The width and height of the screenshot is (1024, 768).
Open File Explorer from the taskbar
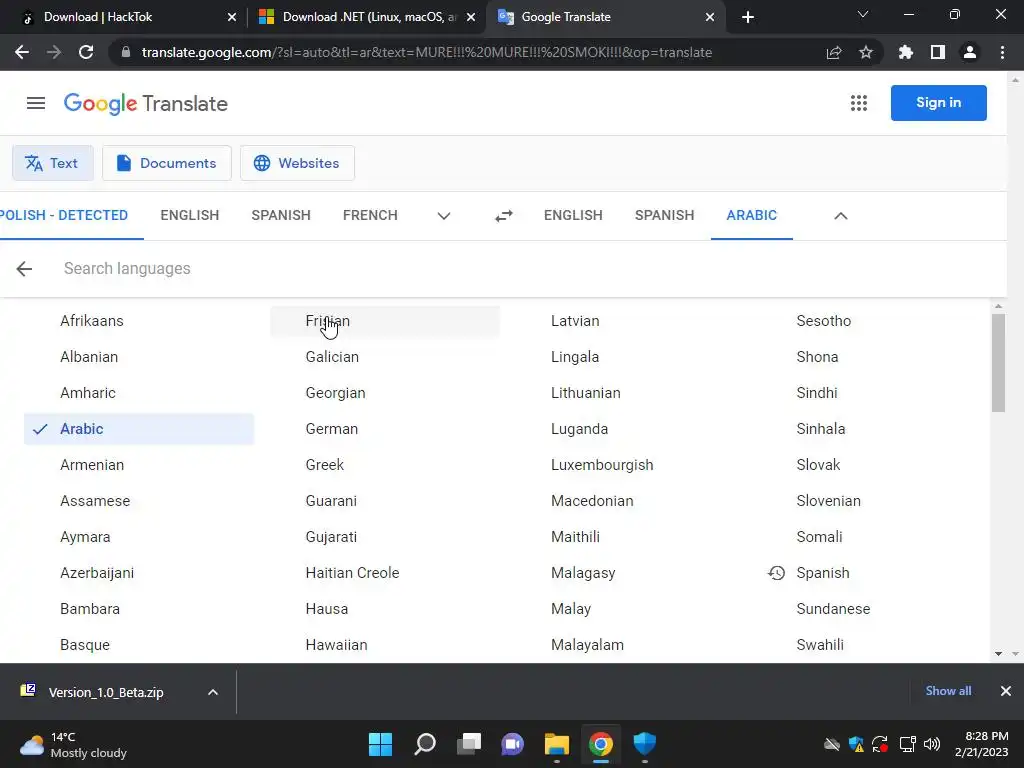[x=556, y=744]
